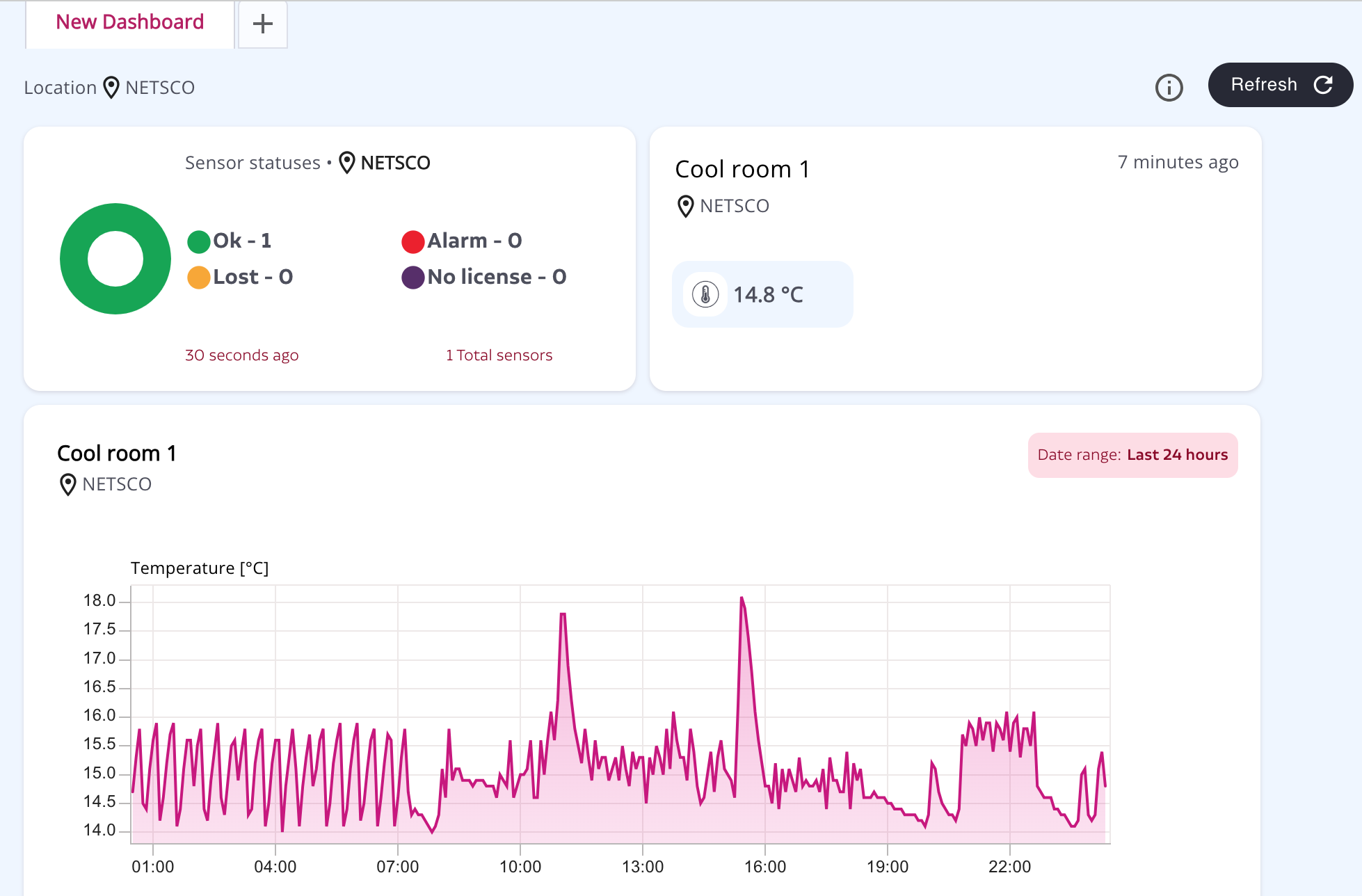
Task: Click the 14.8 °C temperature reading
Action: pyautogui.click(x=768, y=295)
